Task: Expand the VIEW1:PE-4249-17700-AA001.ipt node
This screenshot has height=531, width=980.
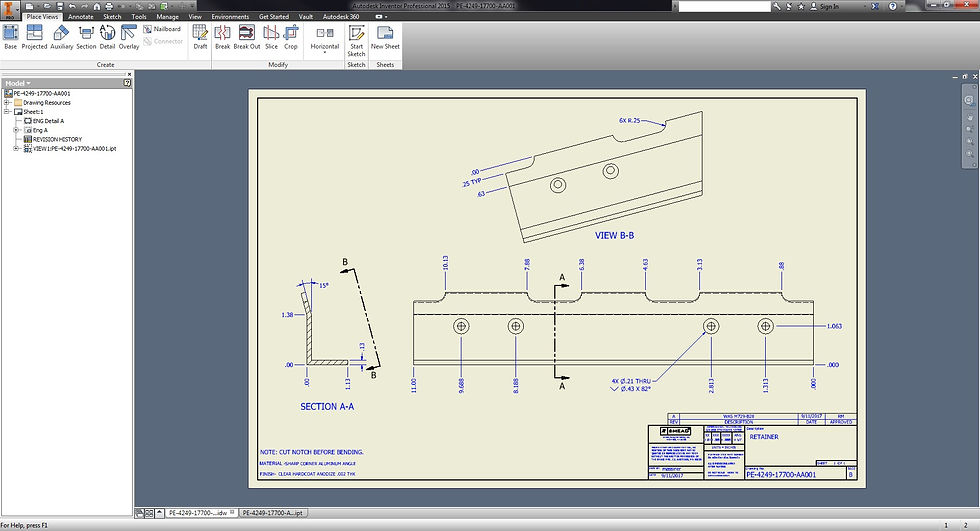Action: coord(17,149)
